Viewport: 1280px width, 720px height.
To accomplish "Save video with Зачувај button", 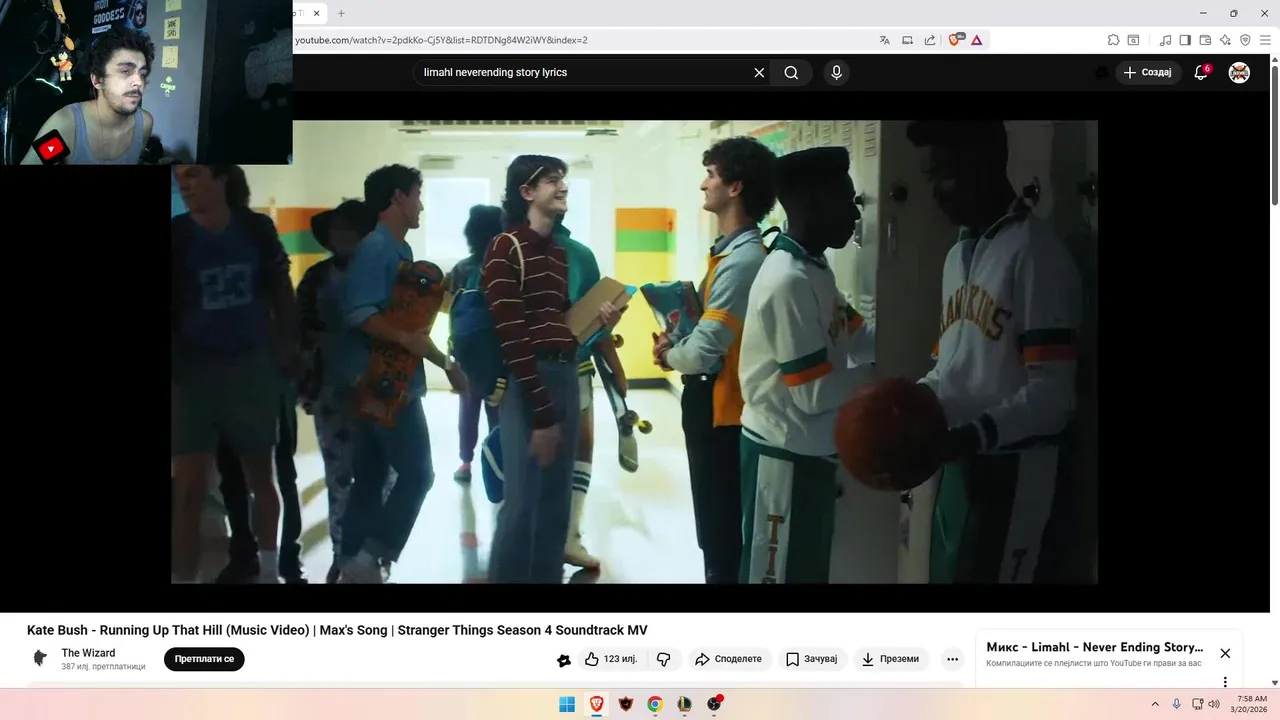I will [811, 659].
